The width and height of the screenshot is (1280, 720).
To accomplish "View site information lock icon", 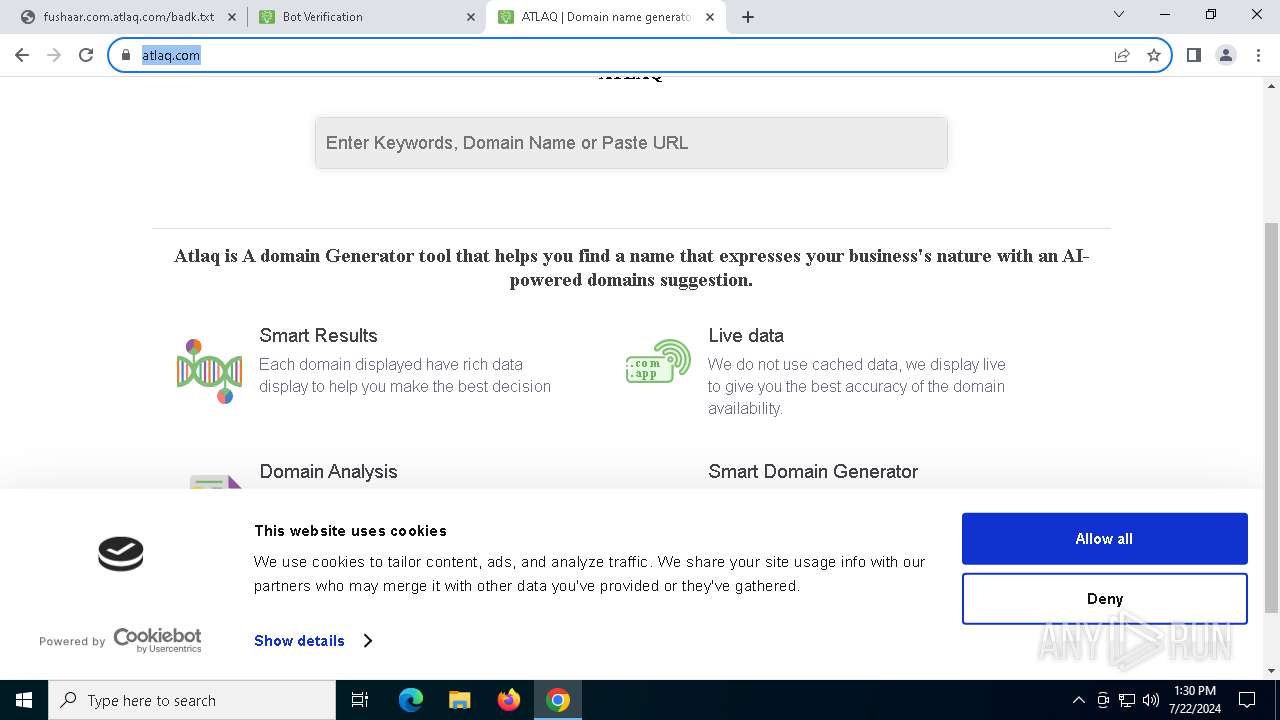I will click(126, 55).
